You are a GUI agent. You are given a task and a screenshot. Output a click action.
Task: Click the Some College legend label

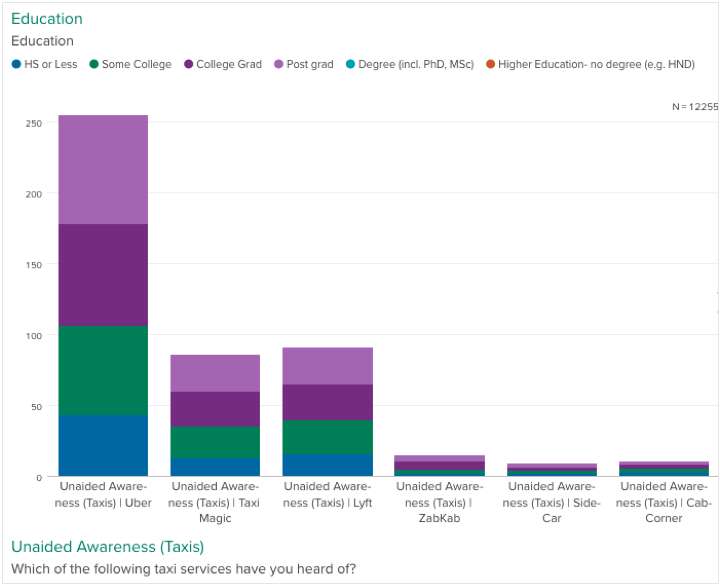[x=136, y=64]
